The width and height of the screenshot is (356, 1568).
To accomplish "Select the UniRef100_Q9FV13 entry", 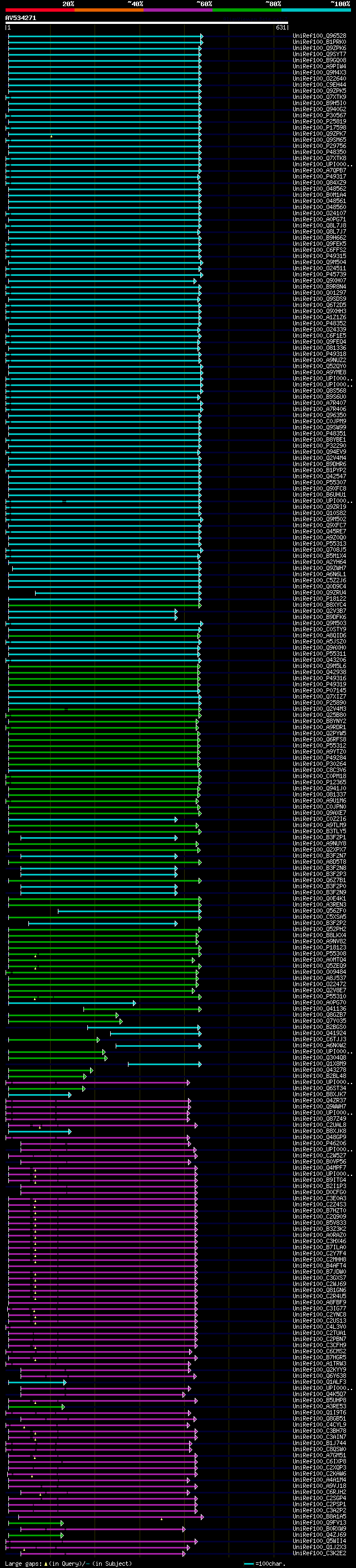I will (x=319, y=1522).
